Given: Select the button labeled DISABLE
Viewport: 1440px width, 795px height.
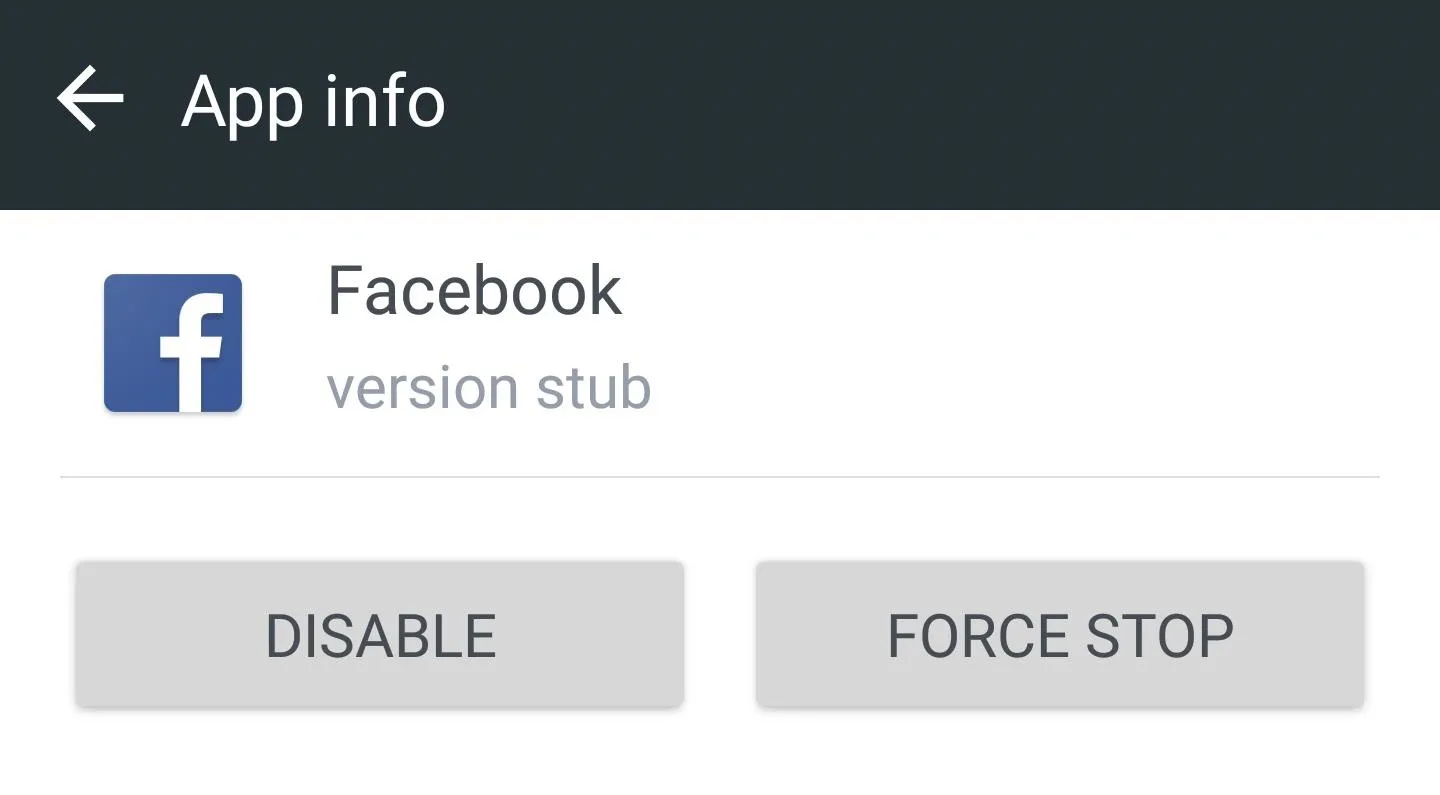Looking at the screenshot, I should [x=380, y=635].
